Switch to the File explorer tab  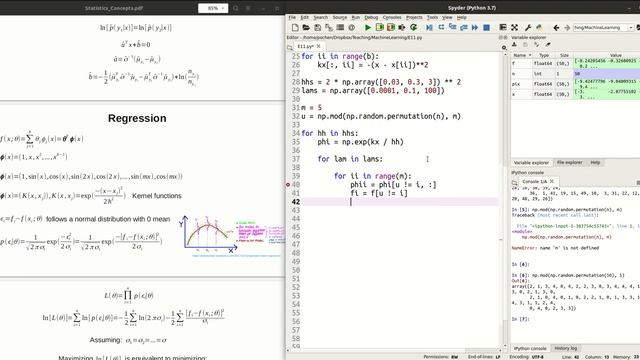[x=569, y=162]
